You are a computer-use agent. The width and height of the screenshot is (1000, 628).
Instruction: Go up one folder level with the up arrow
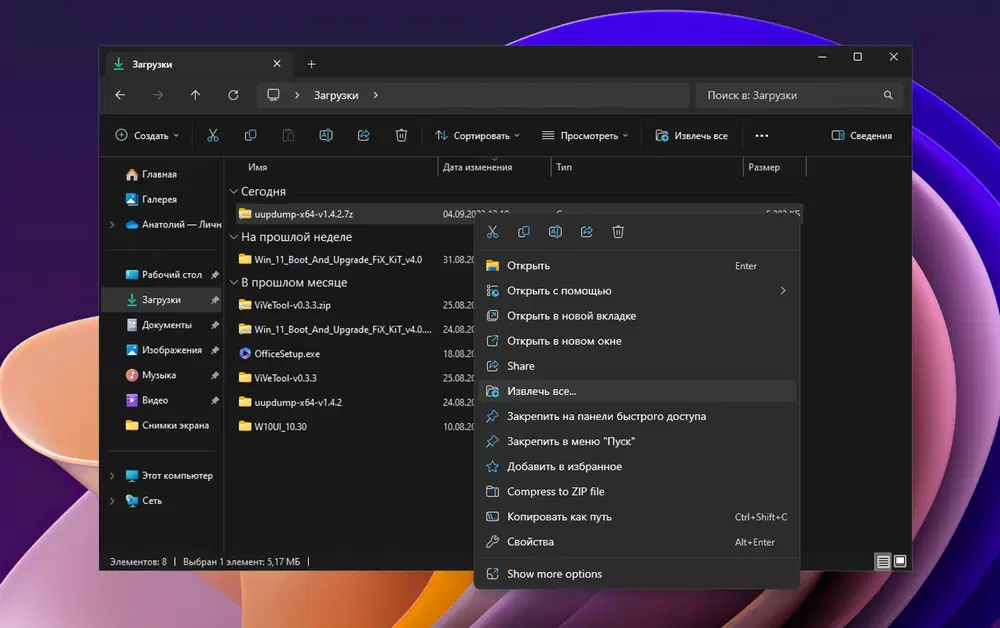pos(195,95)
